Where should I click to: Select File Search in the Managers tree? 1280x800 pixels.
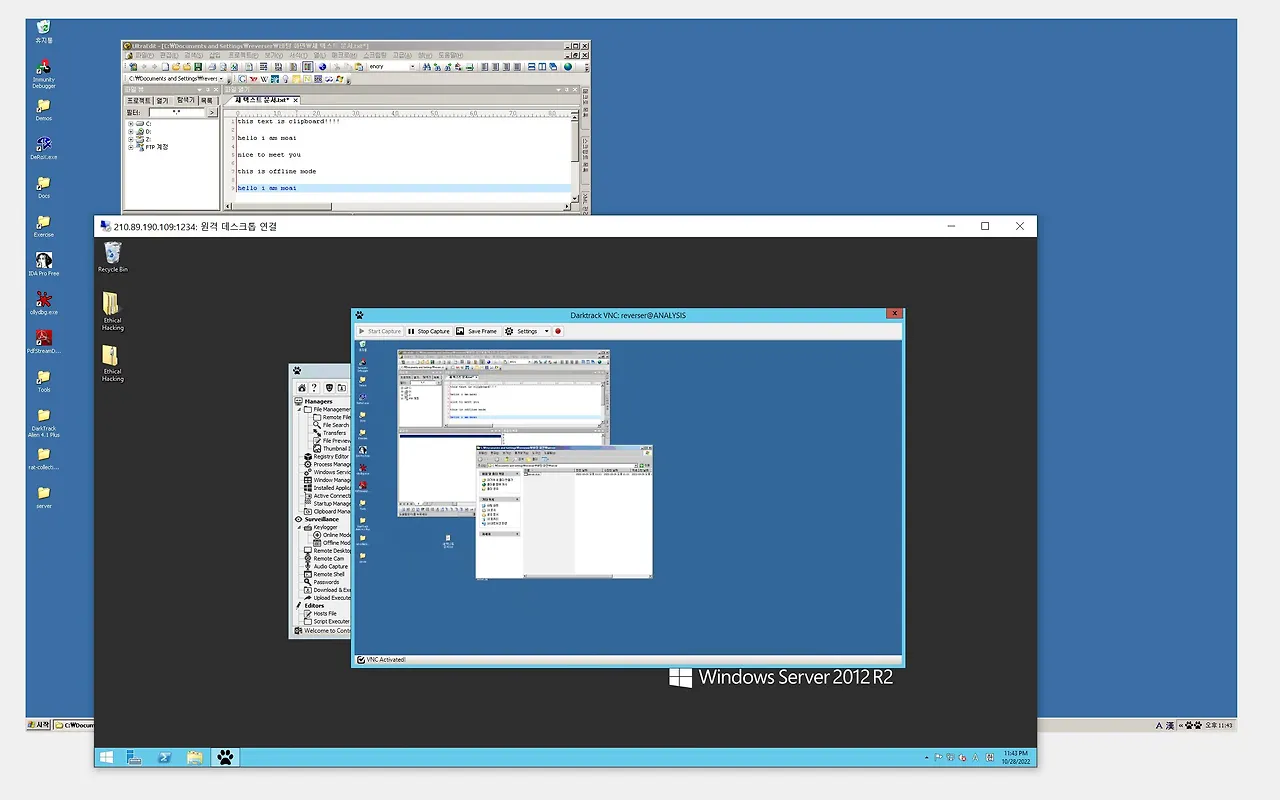[x=331, y=425]
